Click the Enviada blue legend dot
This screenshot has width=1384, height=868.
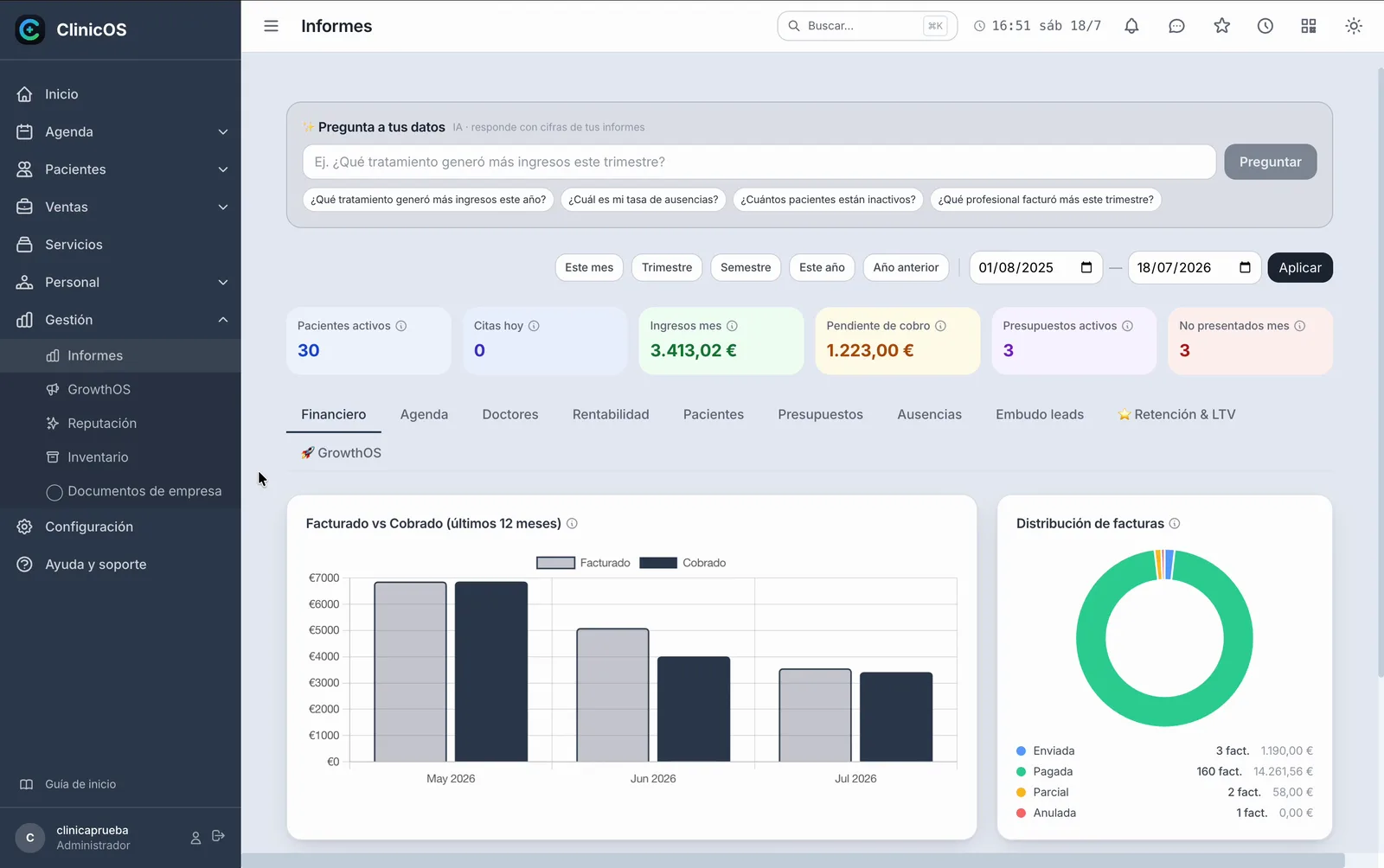click(x=1022, y=751)
